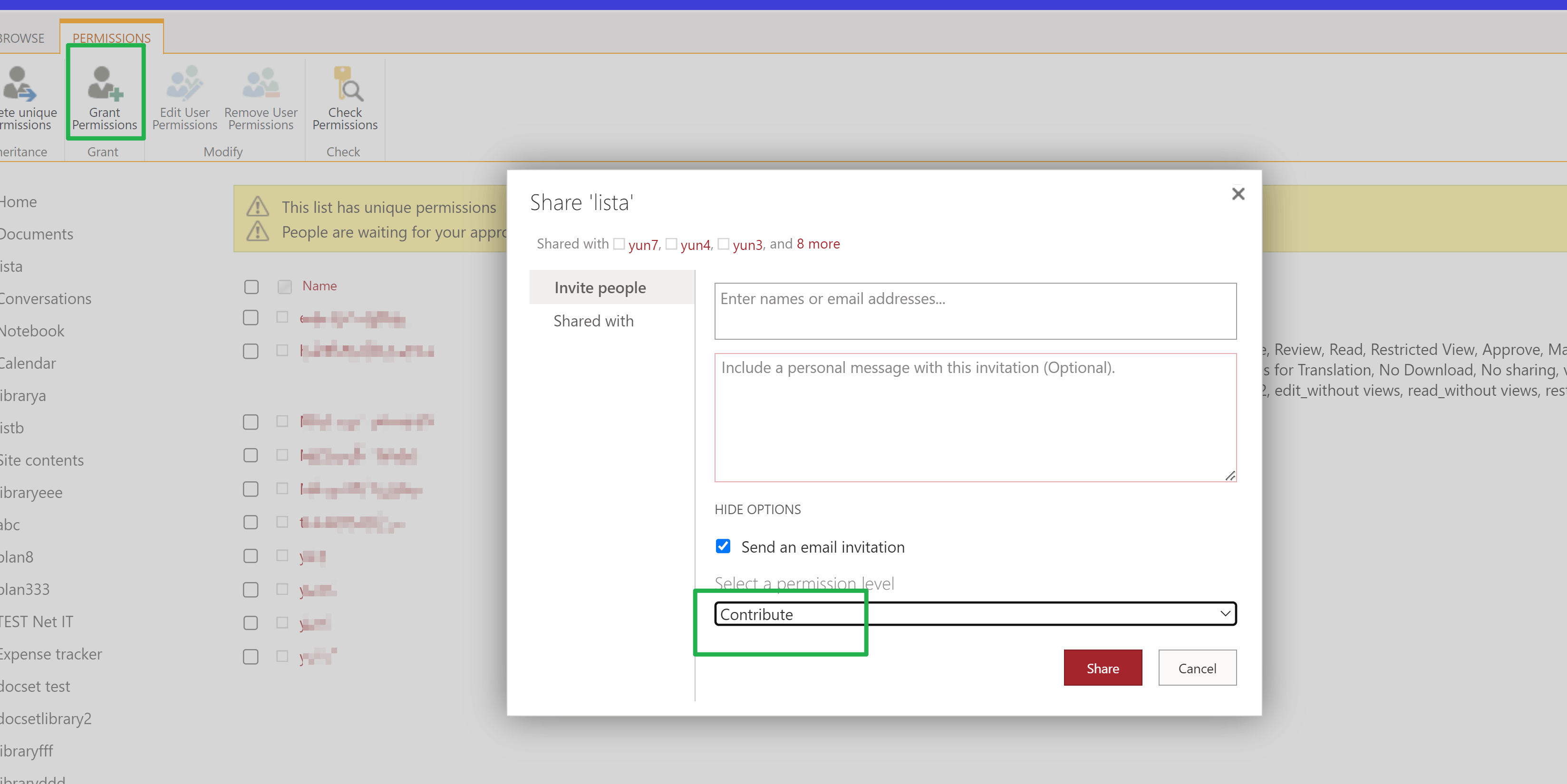Open the Shared with tab in dialog
Image resolution: width=1567 pixels, height=784 pixels.
[x=594, y=321]
